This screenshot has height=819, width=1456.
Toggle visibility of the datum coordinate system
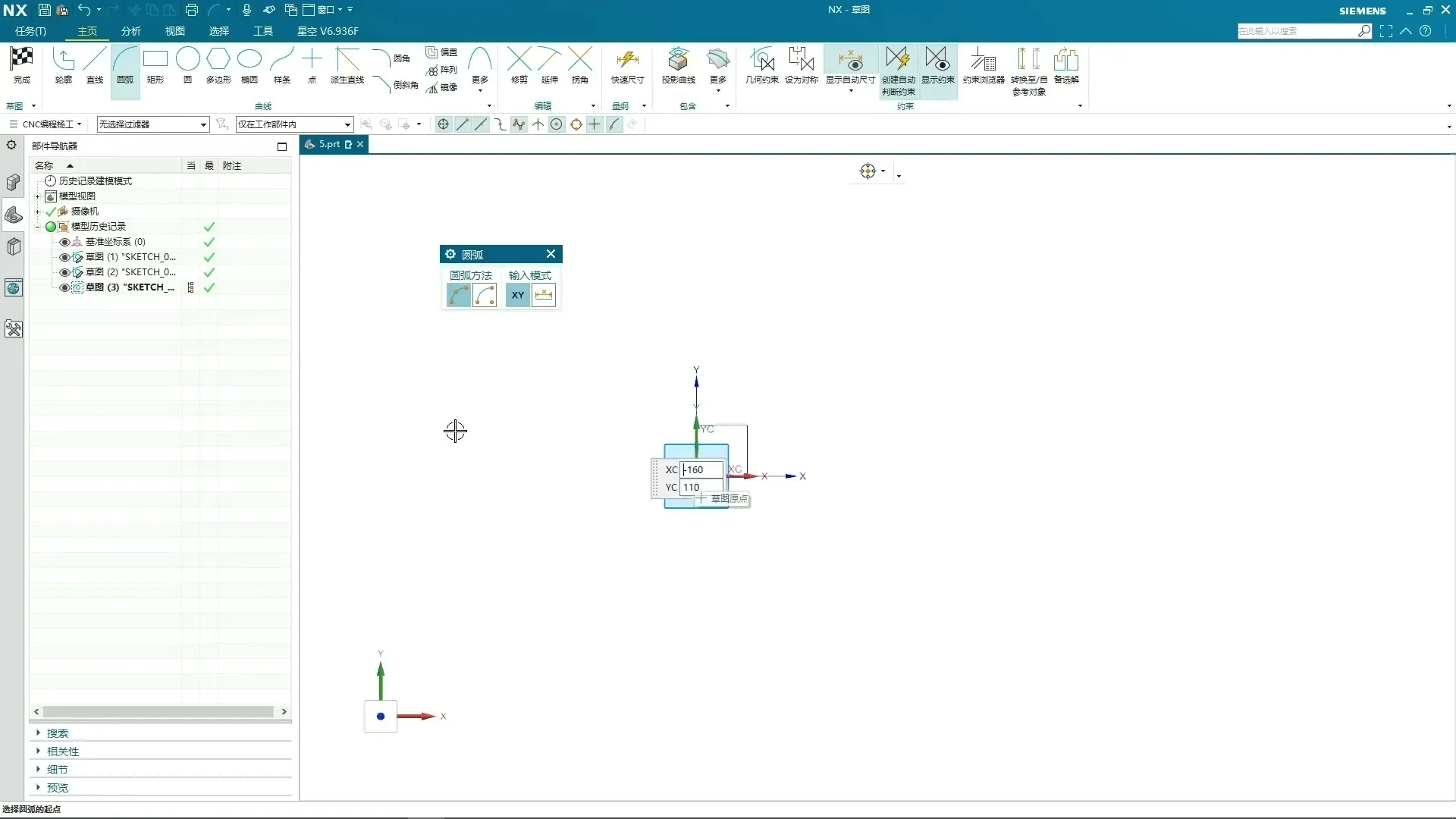(64, 242)
